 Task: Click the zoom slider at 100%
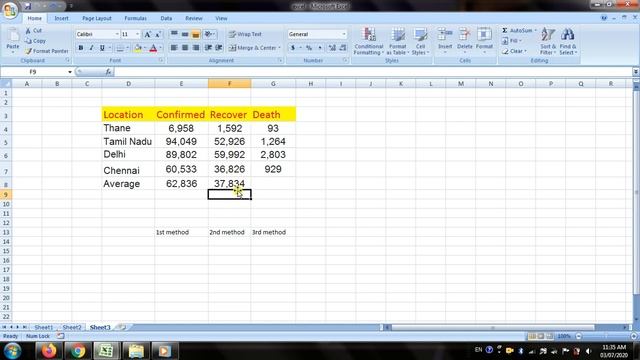tap(606, 336)
